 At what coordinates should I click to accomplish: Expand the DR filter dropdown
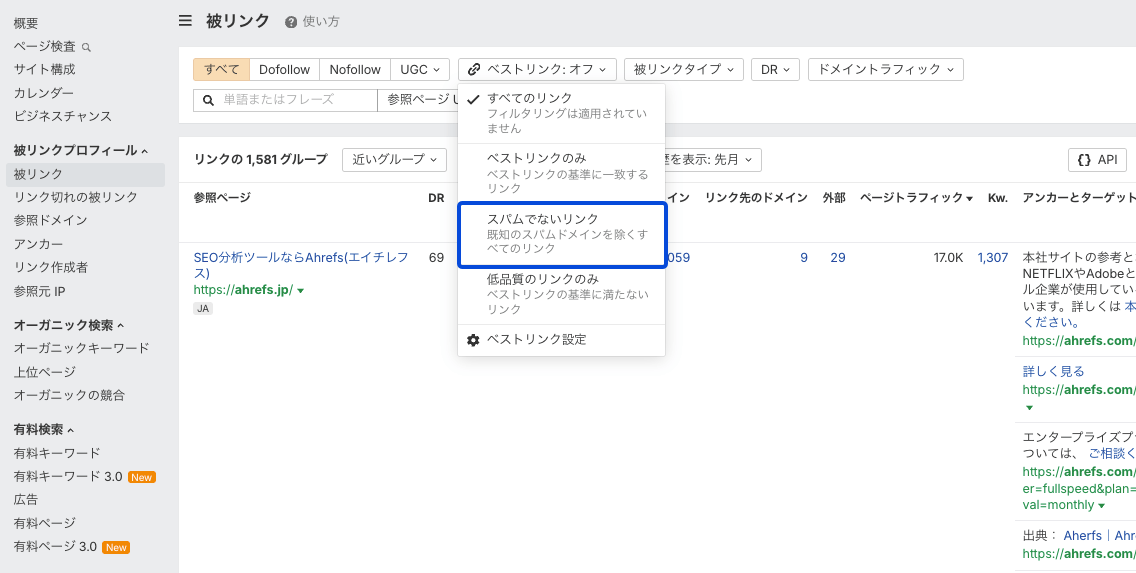click(x=774, y=70)
